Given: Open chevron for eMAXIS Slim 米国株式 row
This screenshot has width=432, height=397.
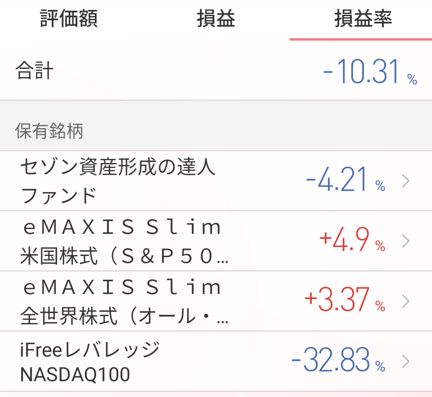Looking at the screenshot, I should point(406,241).
